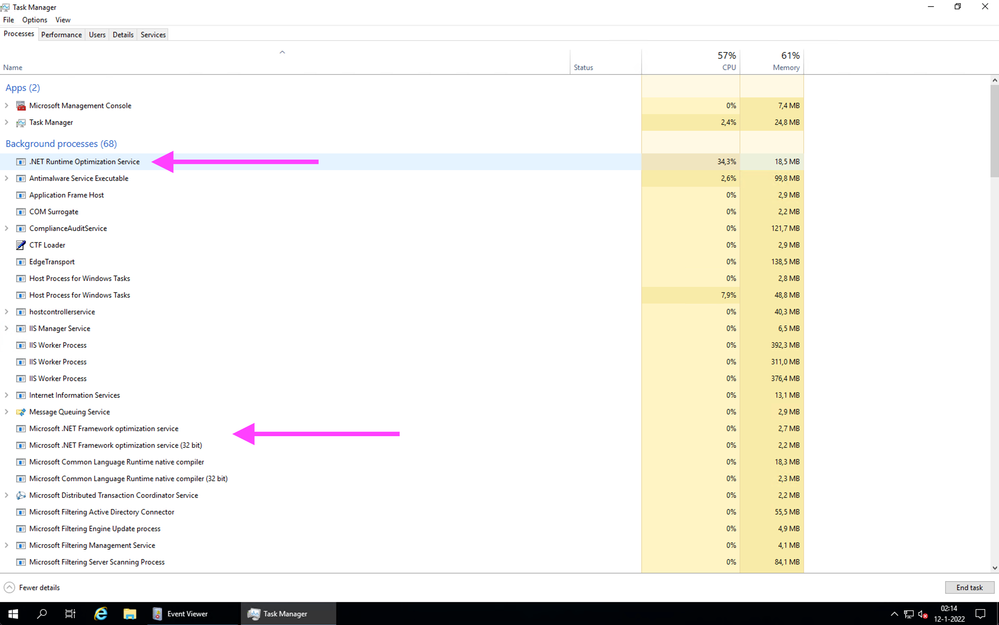
Task: Click Fewer details toggle
Action: tap(32, 587)
